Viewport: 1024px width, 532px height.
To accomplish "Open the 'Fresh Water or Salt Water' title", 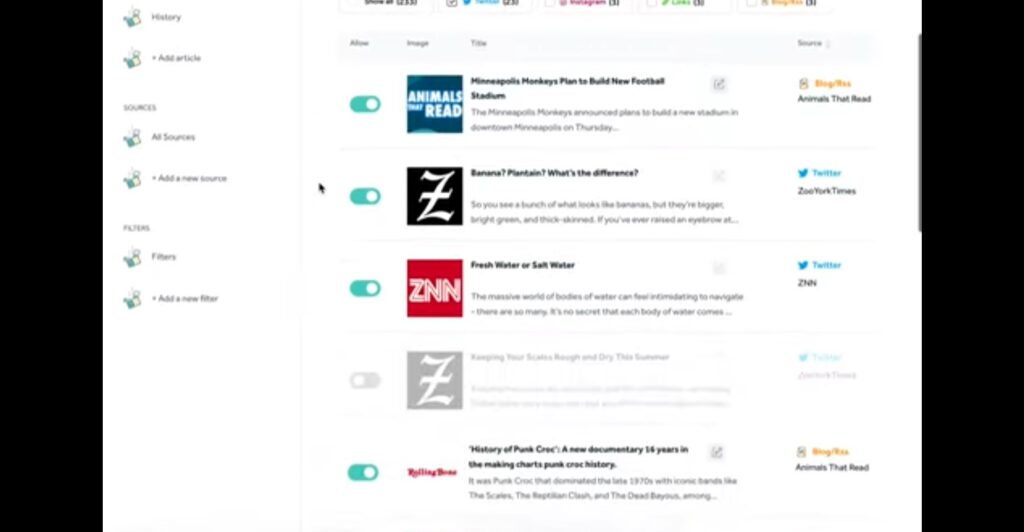I will click(x=522, y=265).
